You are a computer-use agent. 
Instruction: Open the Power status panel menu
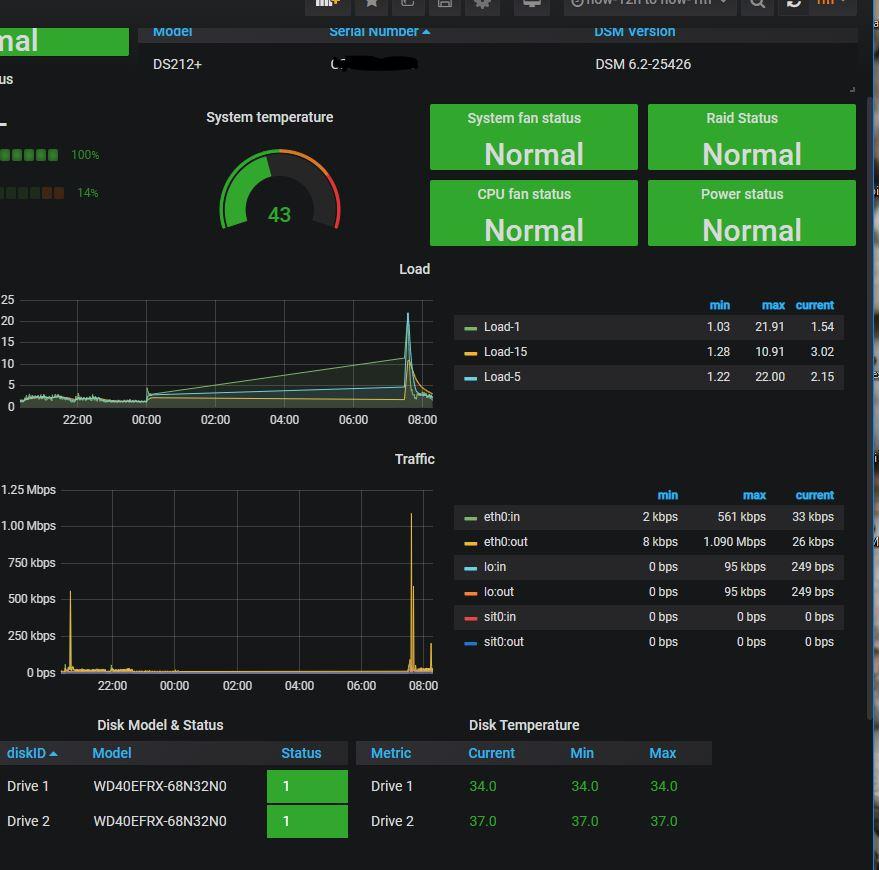pyautogui.click(x=742, y=194)
